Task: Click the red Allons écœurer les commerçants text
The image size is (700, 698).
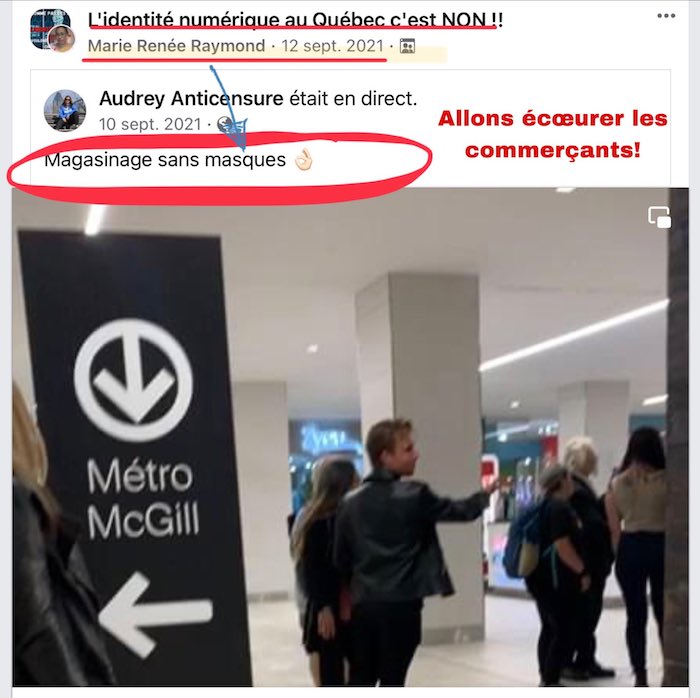Action: pyautogui.click(x=553, y=134)
